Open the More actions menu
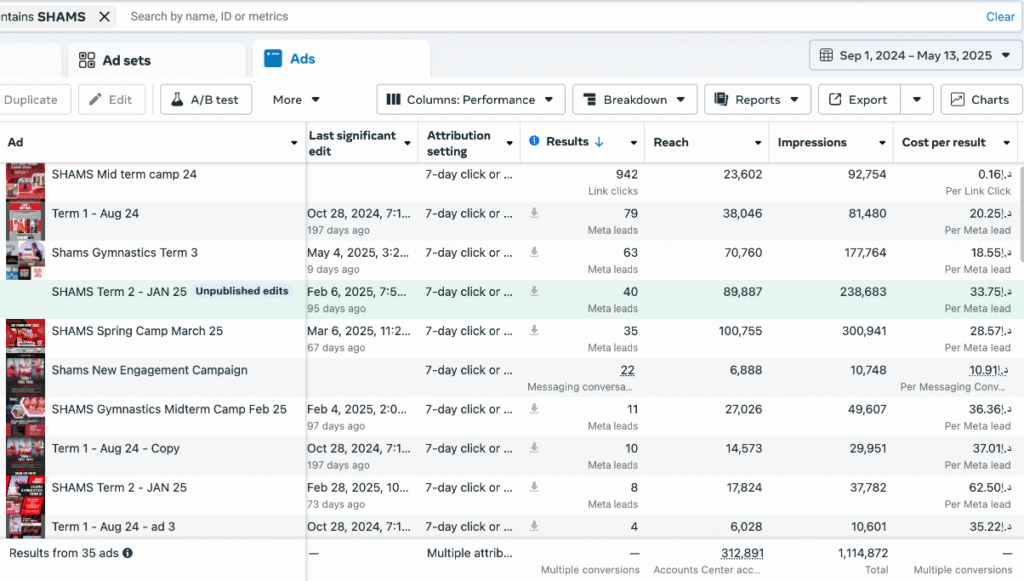The image size is (1024, 581). point(296,100)
